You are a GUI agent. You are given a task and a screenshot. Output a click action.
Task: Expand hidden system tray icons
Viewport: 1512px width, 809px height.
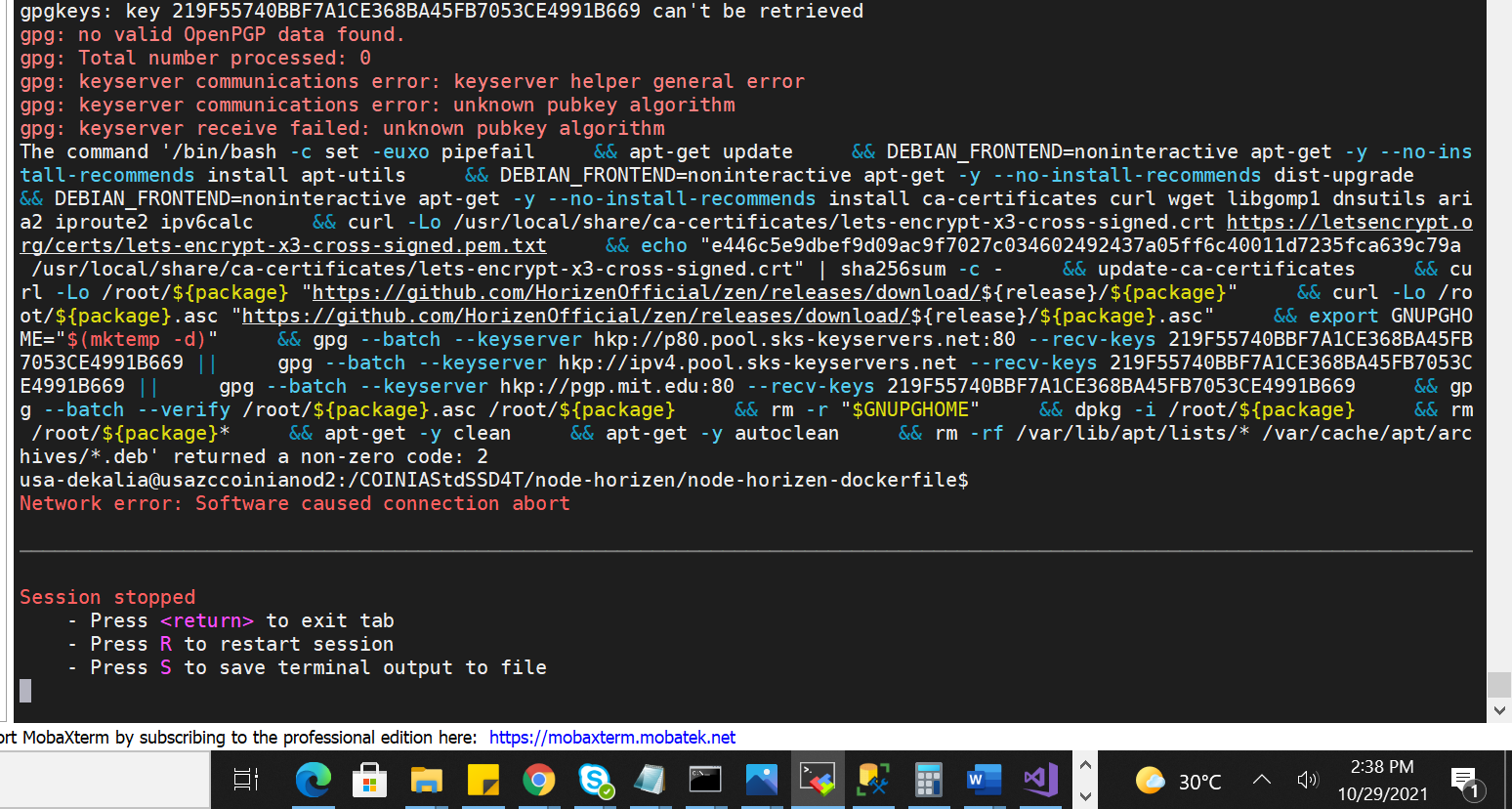click(x=1261, y=780)
